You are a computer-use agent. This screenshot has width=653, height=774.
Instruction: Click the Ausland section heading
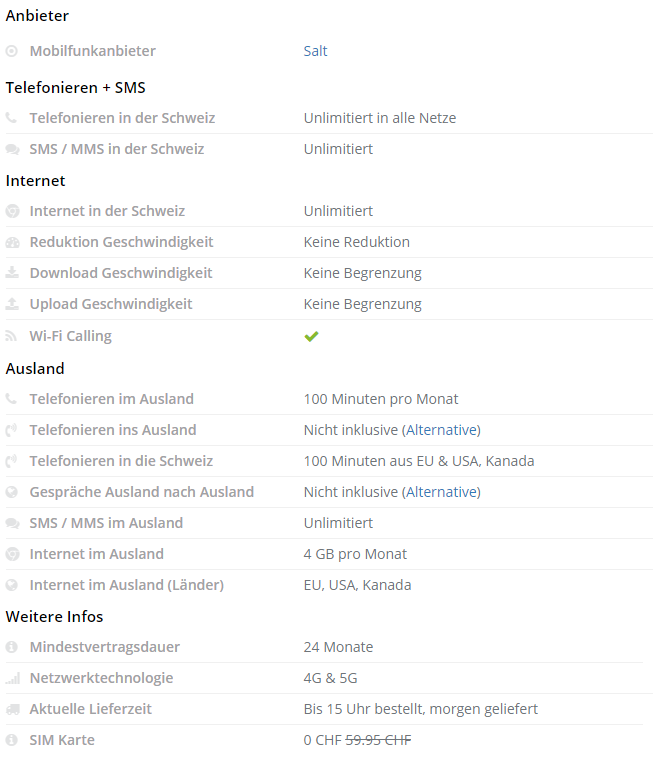35,368
